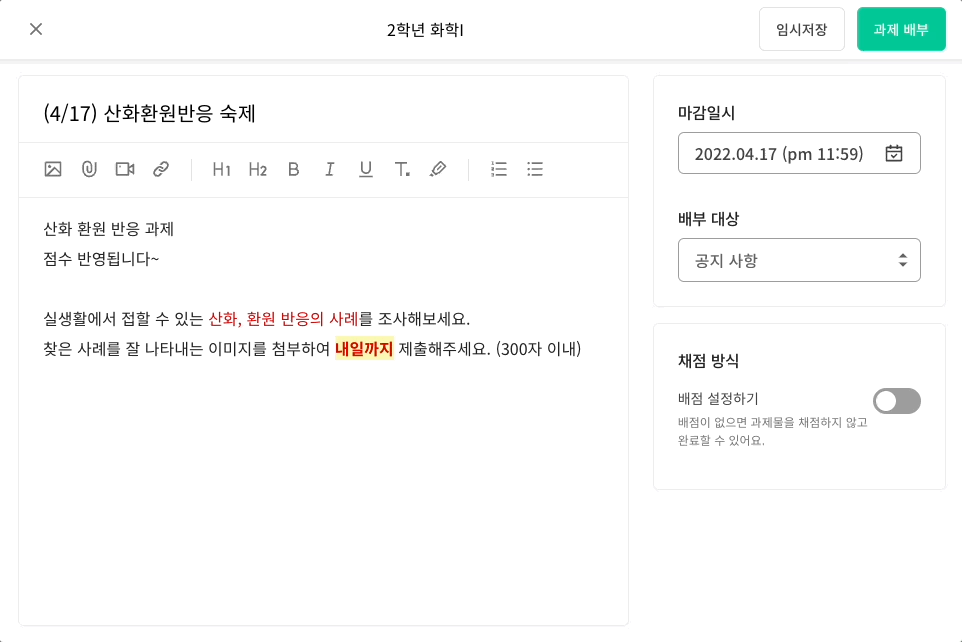Enable the 배점 설정하기 toggle
The height and width of the screenshot is (642, 962).
896,401
